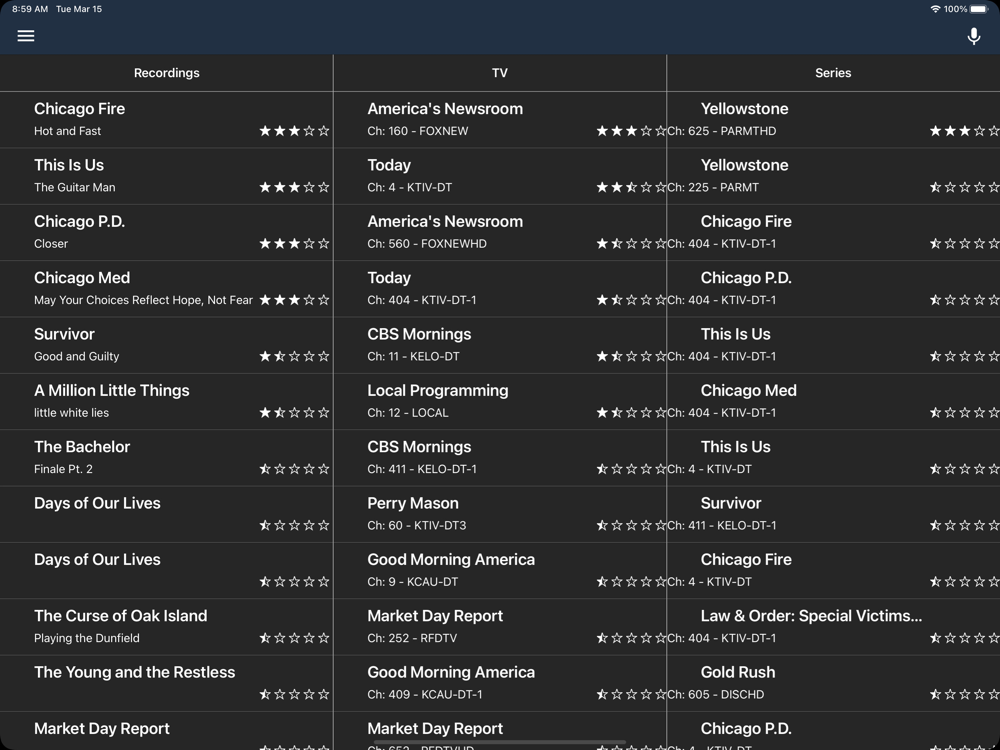The image size is (1000, 750).
Task: Open Yellowstone series on Ch: 625
Action: point(834,120)
